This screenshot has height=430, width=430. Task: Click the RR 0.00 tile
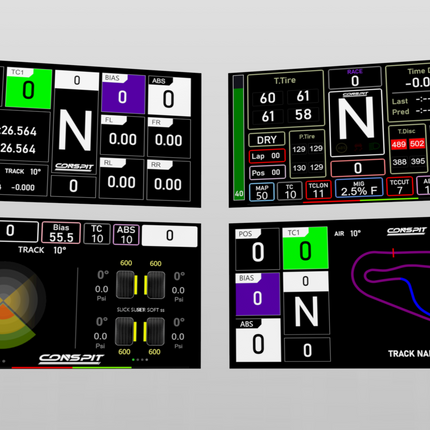pyautogui.click(x=168, y=181)
